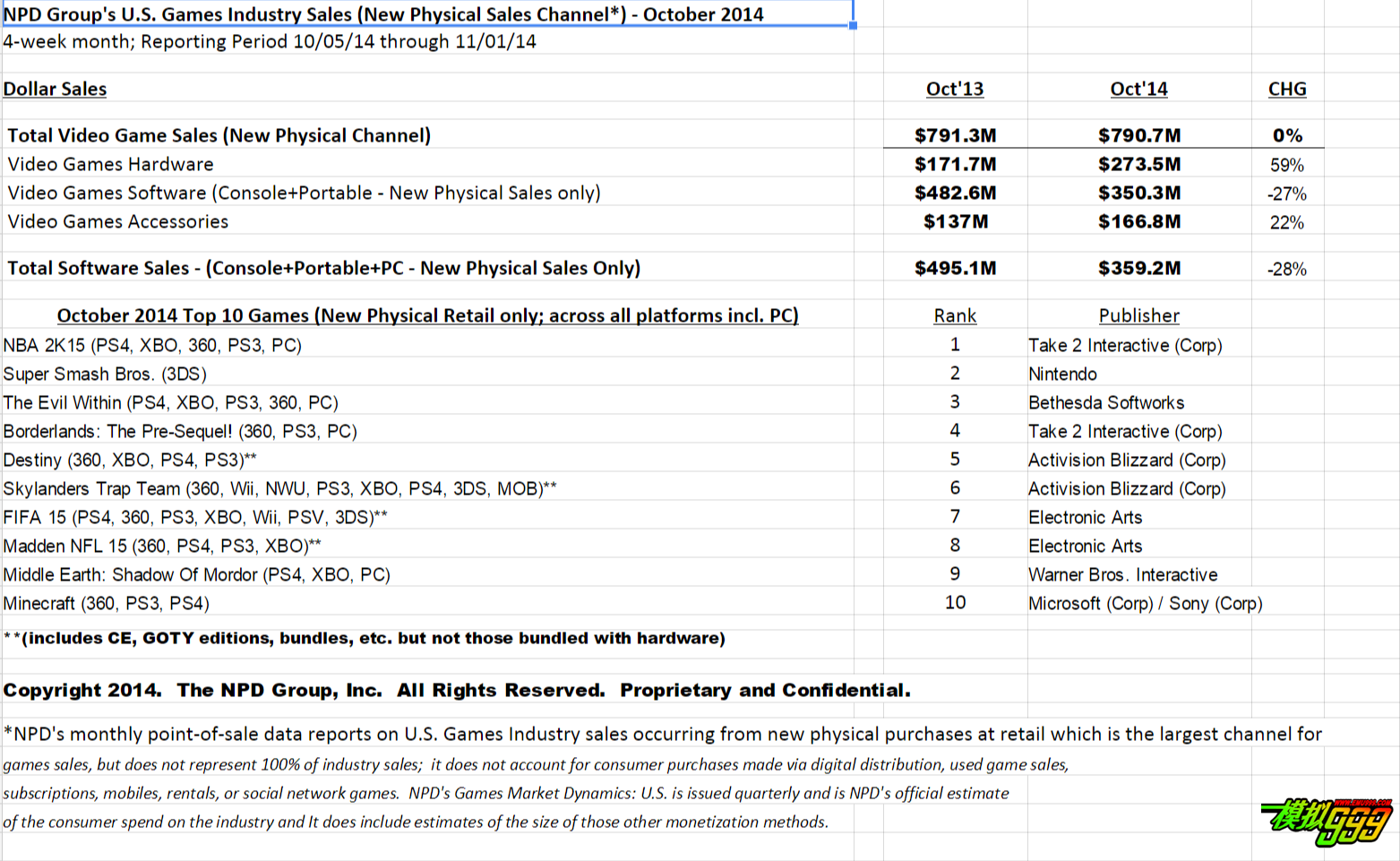Select the Destiny game row
Viewport: 1400px width, 861px height.
[x=130, y=460]
